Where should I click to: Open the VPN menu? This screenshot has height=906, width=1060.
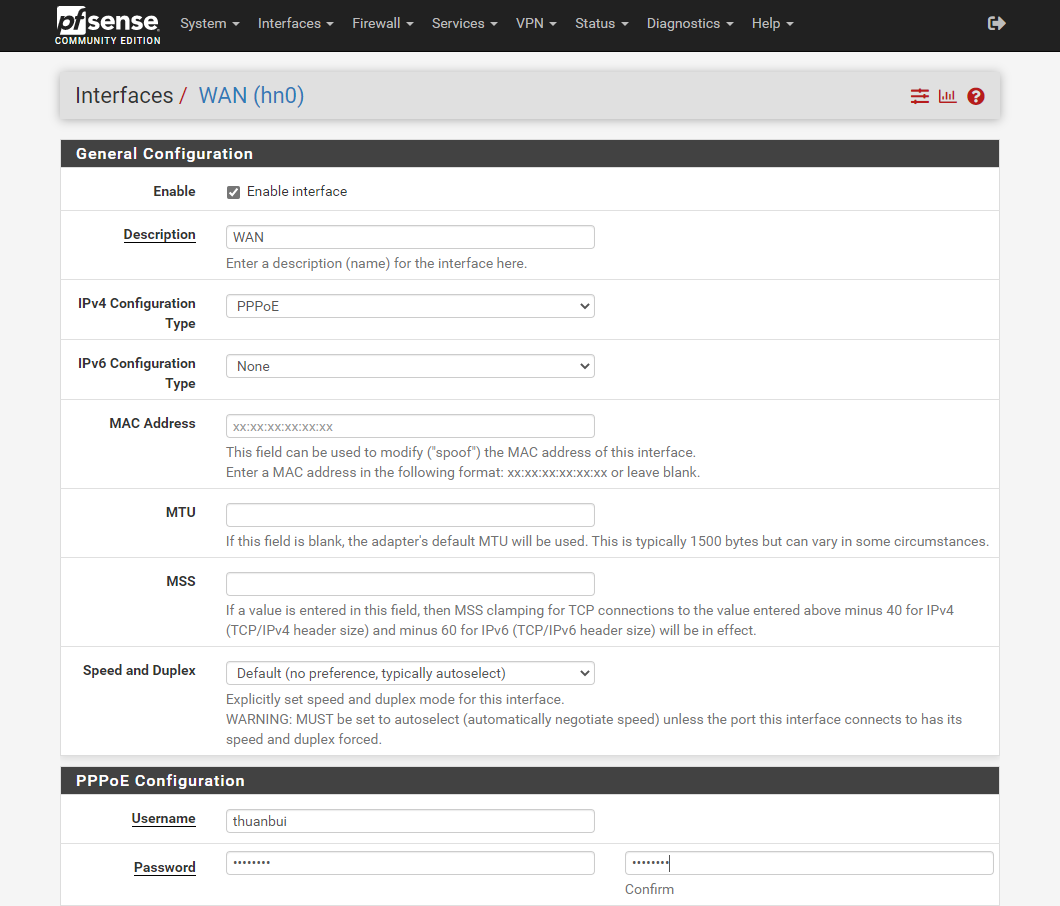536,23
